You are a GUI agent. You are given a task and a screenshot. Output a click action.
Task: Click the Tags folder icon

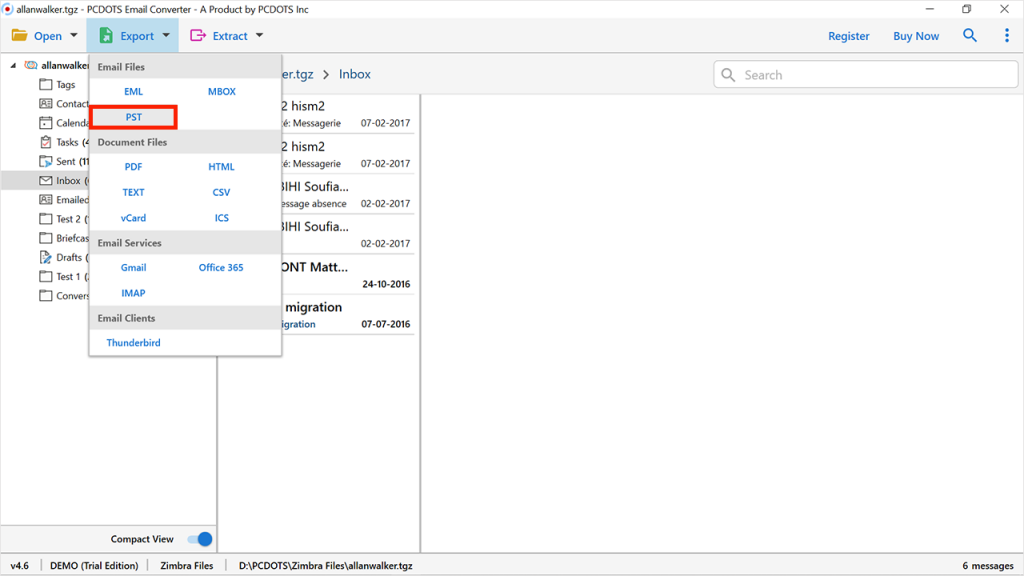coord(46,84)
